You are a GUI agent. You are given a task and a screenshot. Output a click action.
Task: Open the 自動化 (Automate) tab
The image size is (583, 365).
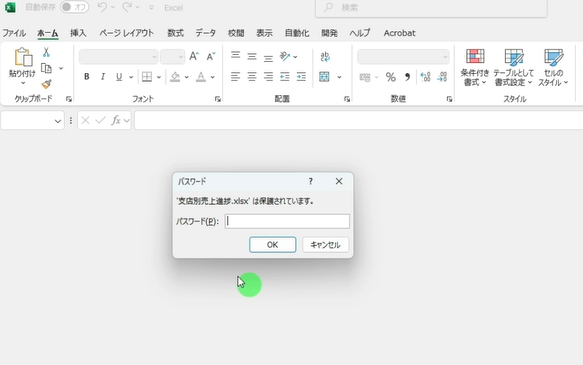coord(297,33)
